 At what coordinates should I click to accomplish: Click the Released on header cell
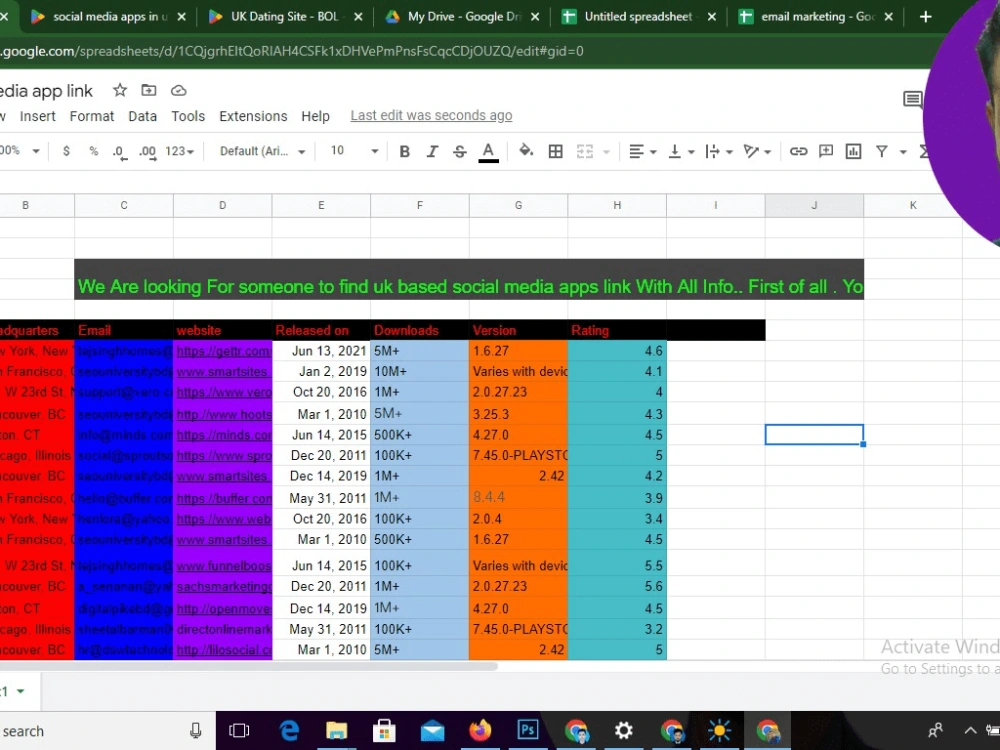pos(321,330)
